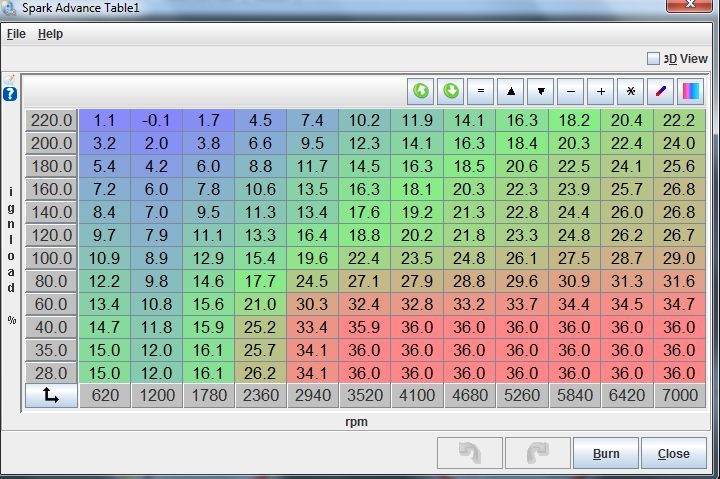Screen dimensions: 720x479
Task: Click the asterisk multiply/scale button
Action: 631,91
